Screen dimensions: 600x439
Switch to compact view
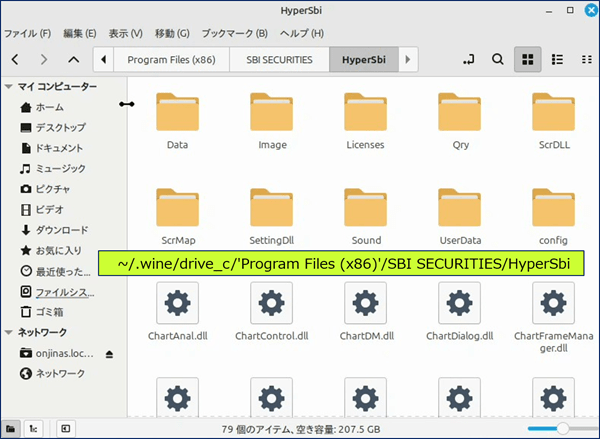click(x=586, y=59)
